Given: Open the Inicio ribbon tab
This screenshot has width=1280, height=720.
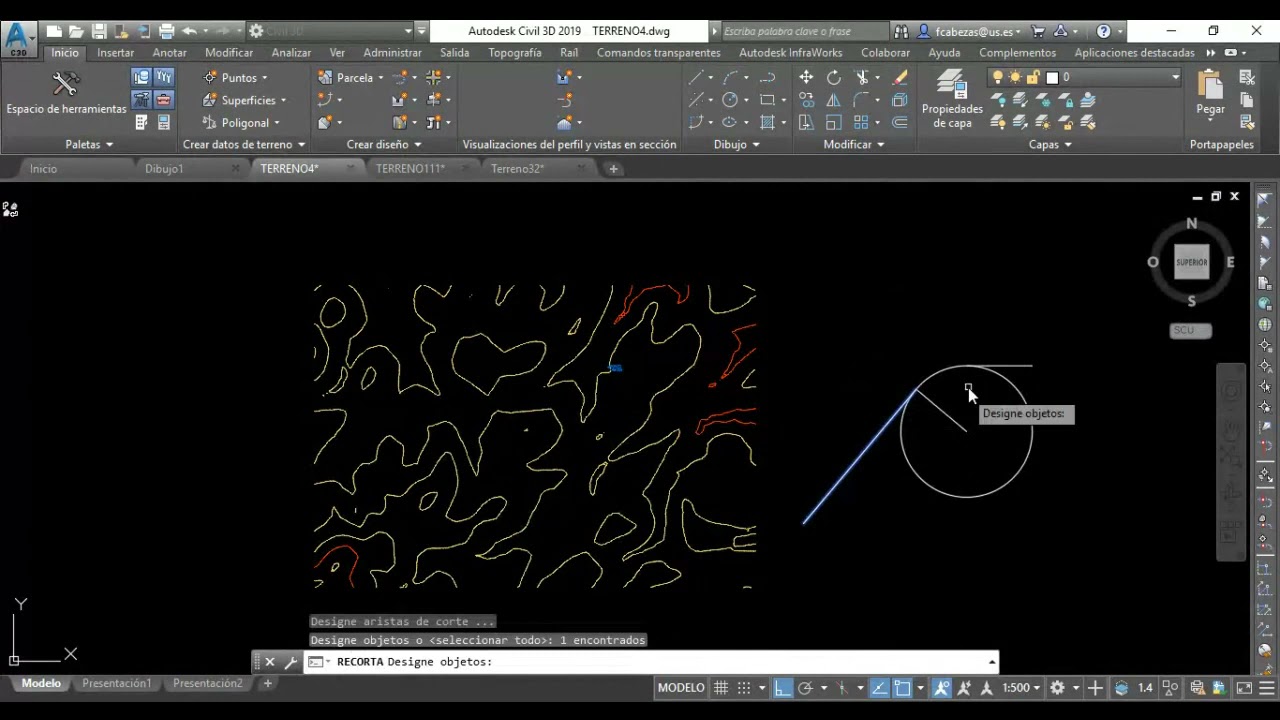Looking at the screenshot, I should [x=65, y=52].
